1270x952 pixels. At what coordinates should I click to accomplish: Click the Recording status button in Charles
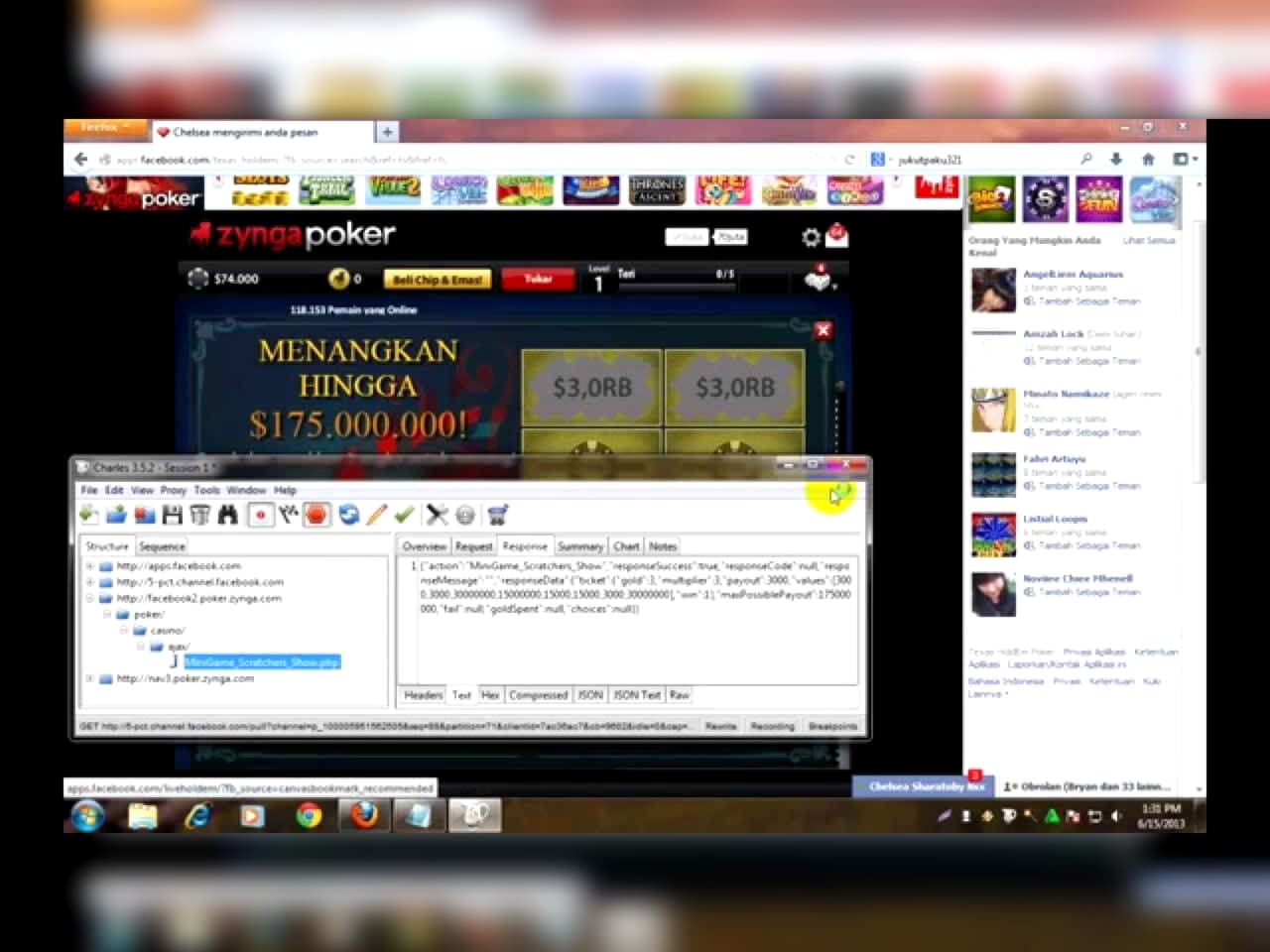point(772,726)
